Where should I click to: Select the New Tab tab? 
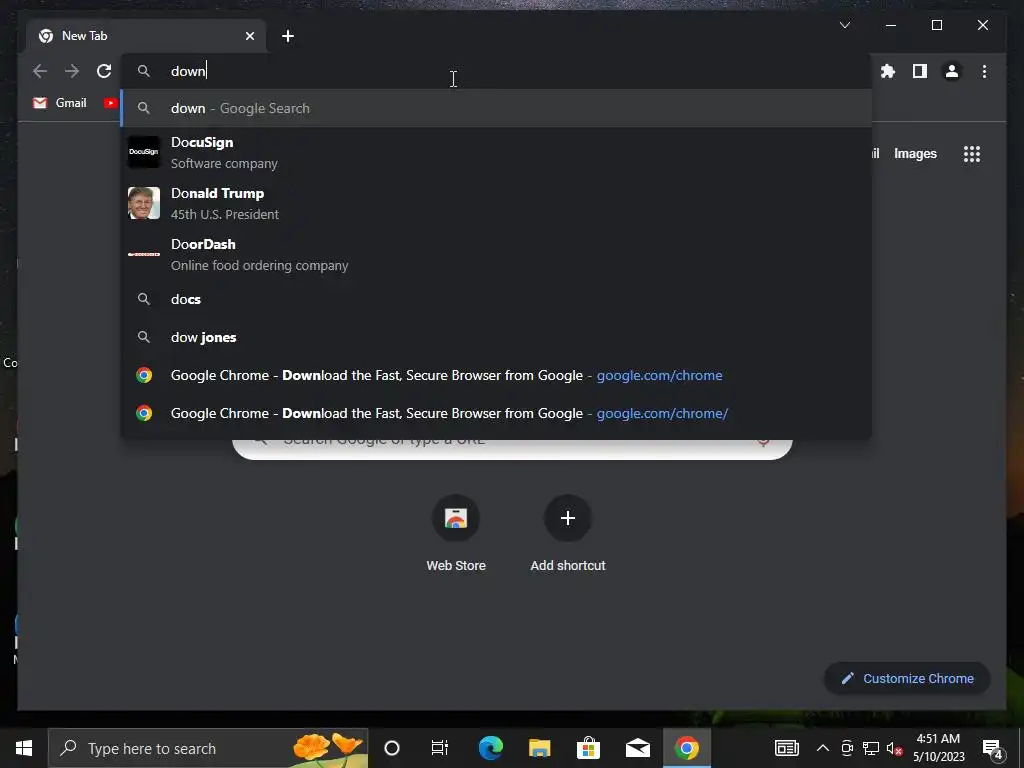[146, 36]
